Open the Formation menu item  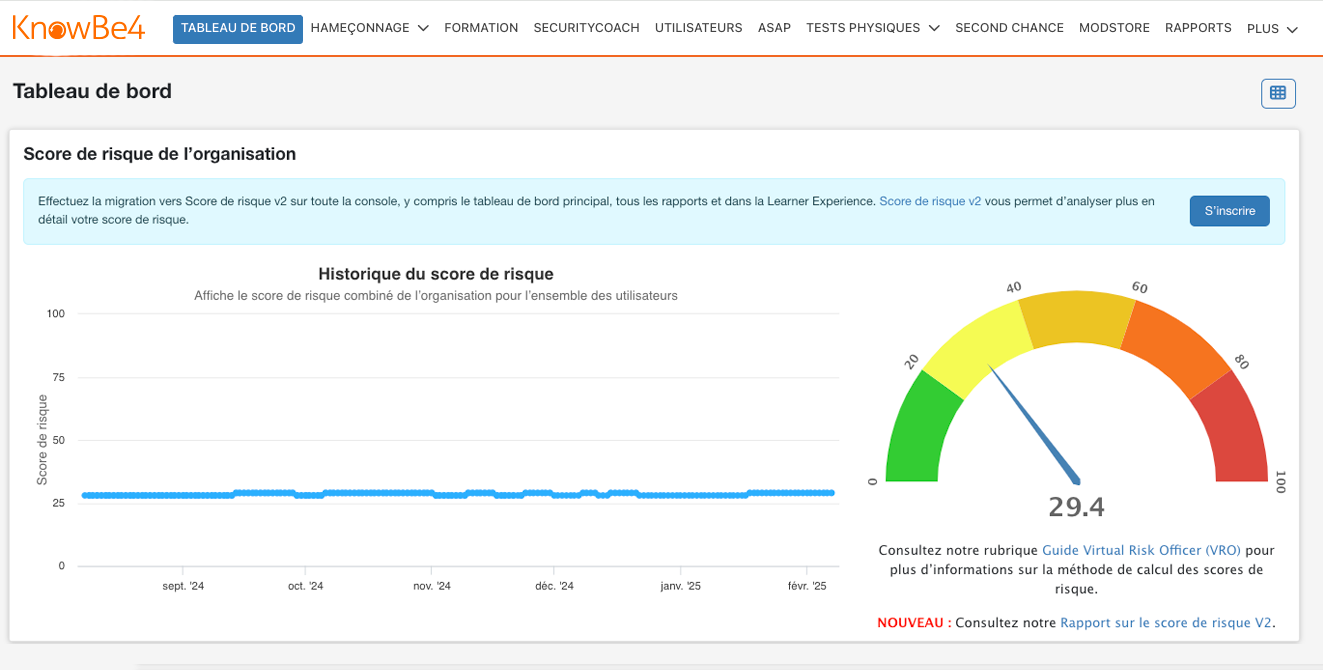pyautogui.click(x=481, y=28)
